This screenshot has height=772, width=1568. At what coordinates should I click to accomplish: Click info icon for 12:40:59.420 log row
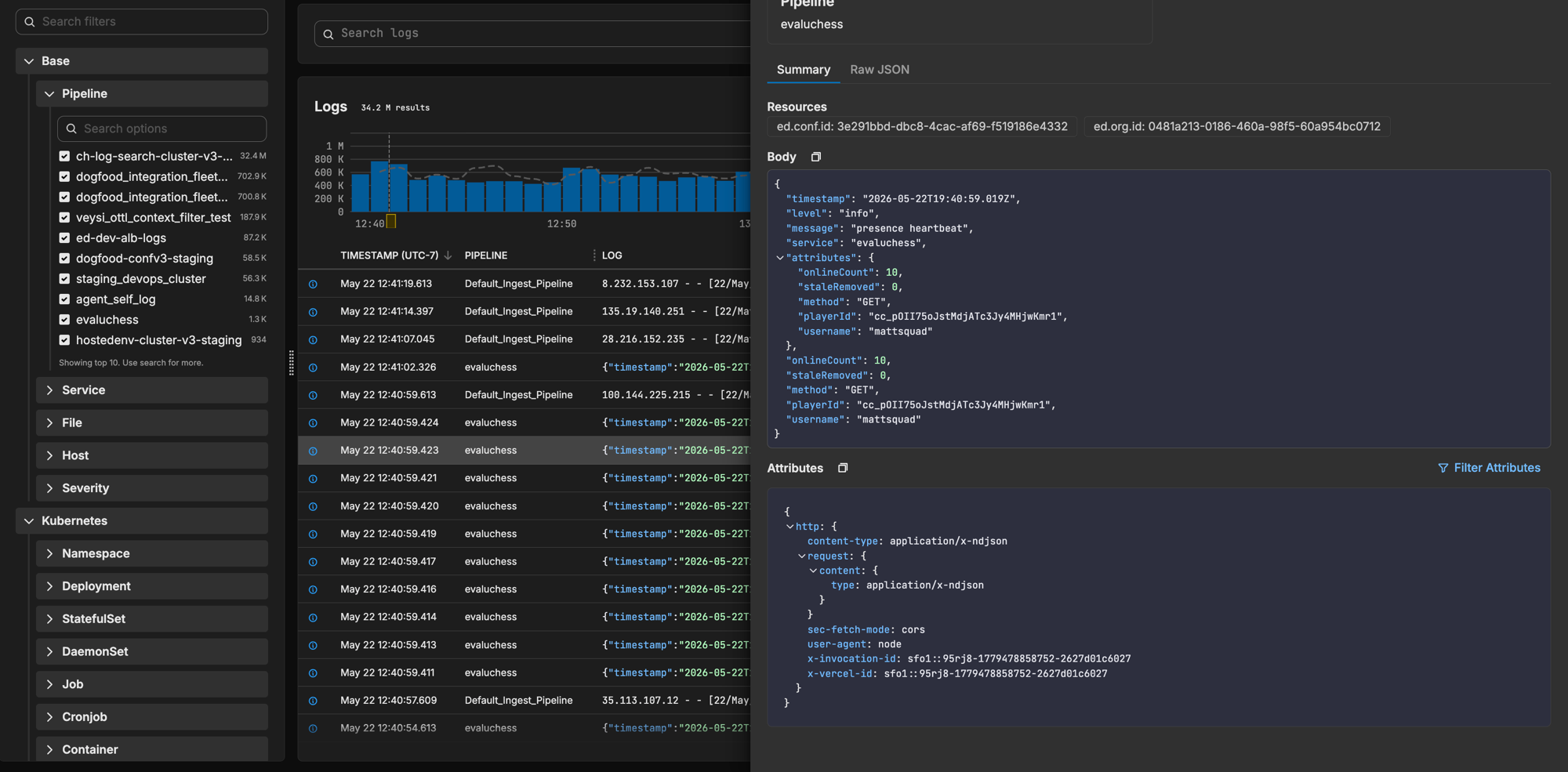(313, 506)
